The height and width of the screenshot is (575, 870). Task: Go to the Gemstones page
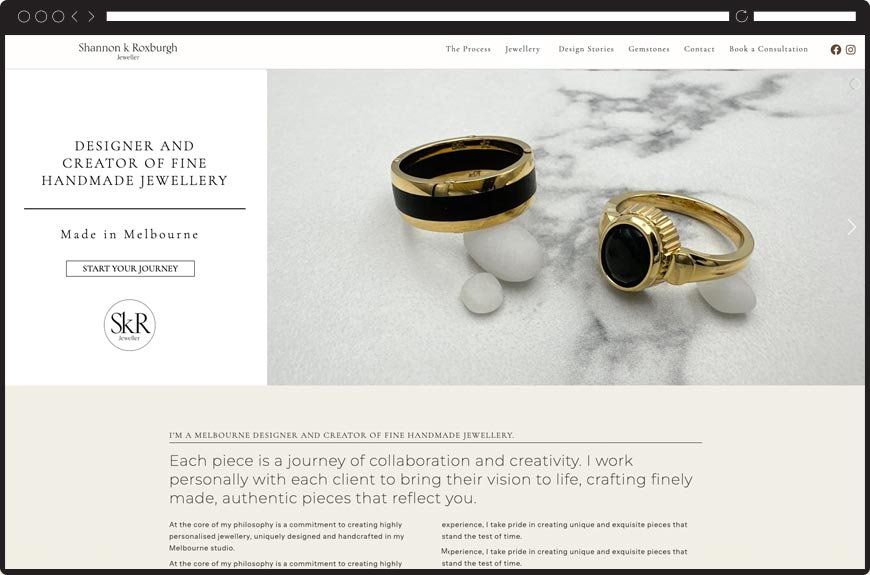[x=649, y=49]
